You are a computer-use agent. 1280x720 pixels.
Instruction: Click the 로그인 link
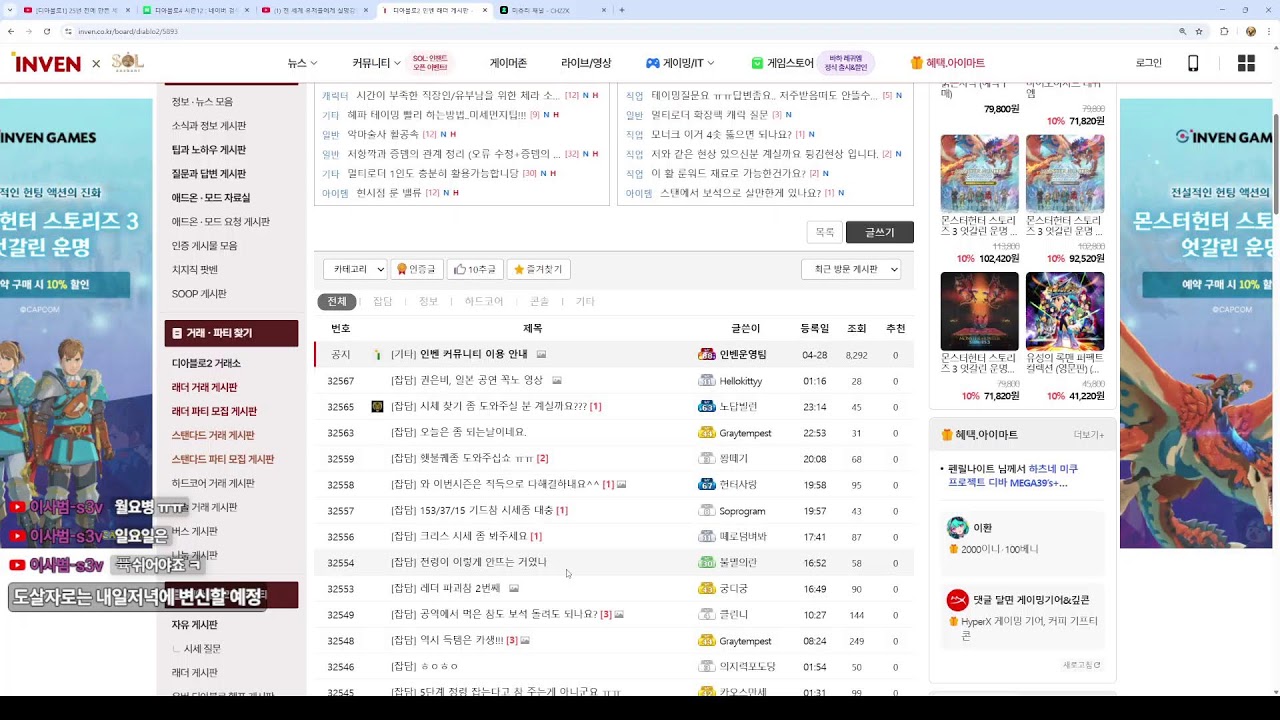[x=1149, y=63]
